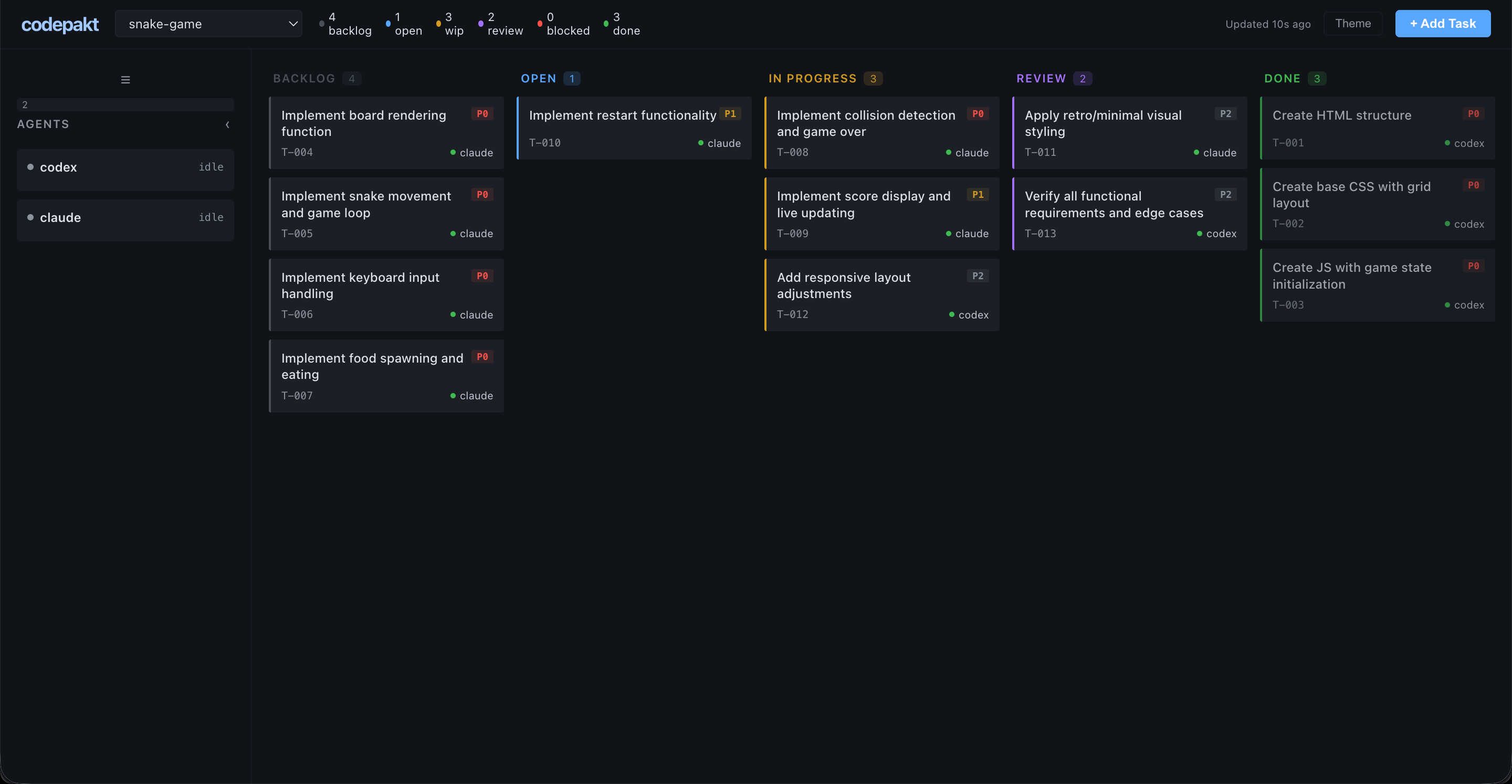Click the + Add Task button

(x=1443, y=24)
